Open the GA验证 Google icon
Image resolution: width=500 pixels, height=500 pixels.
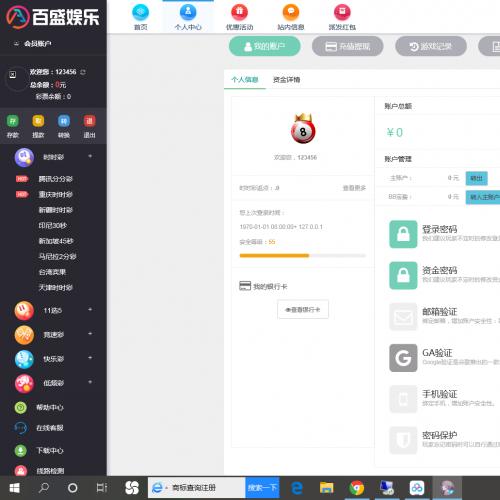tap(403, 358)
